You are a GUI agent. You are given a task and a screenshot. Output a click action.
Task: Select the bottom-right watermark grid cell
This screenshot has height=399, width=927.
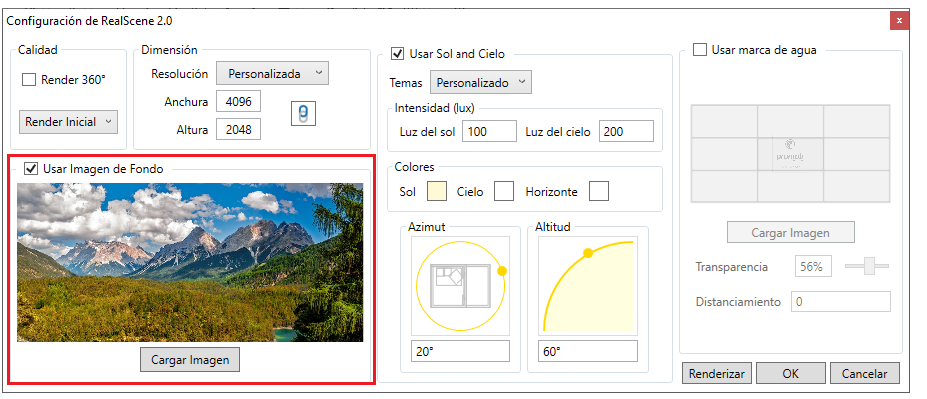coord(857,186)
